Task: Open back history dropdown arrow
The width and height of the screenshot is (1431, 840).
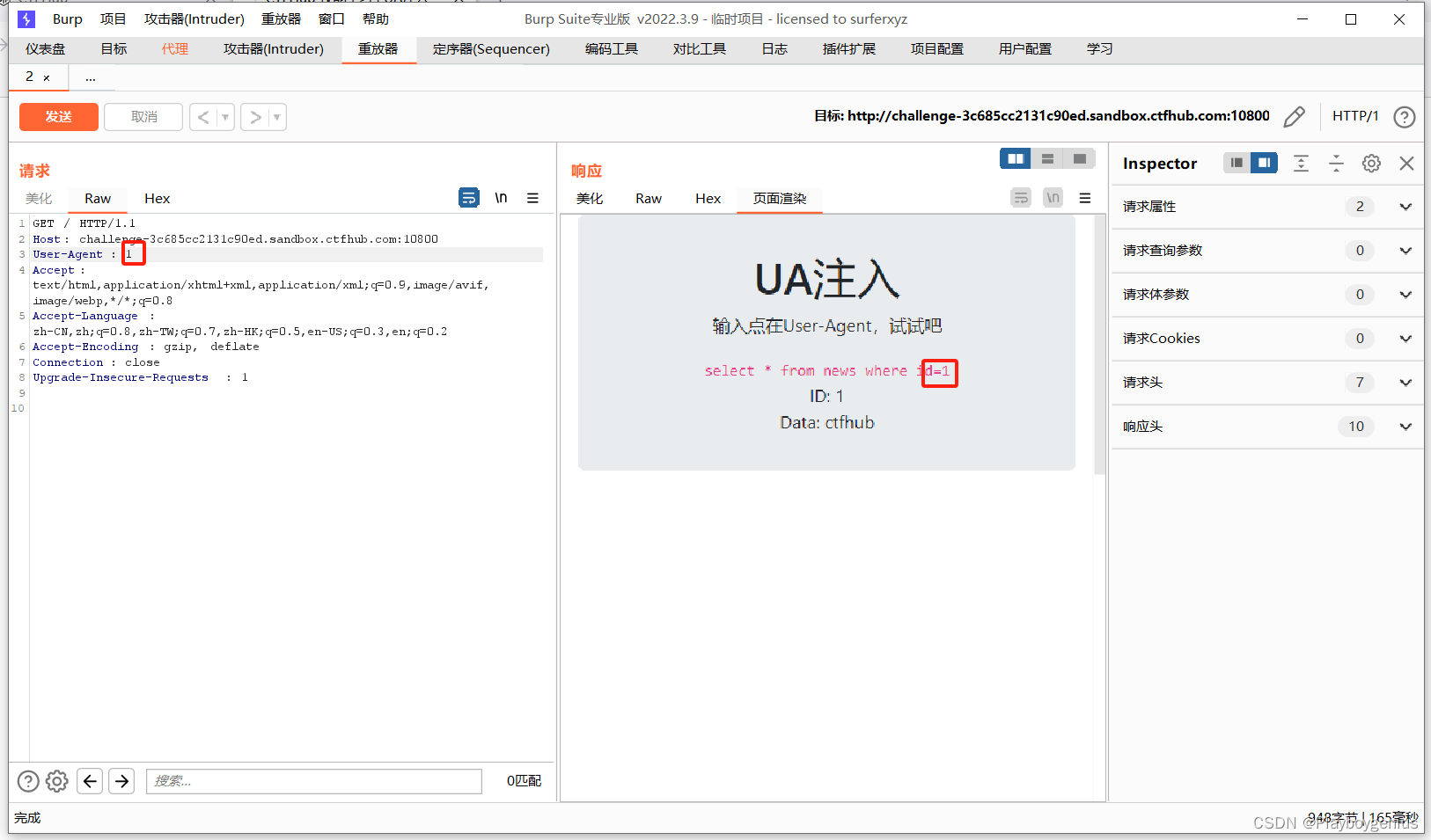Action: [x=225, y=117]
